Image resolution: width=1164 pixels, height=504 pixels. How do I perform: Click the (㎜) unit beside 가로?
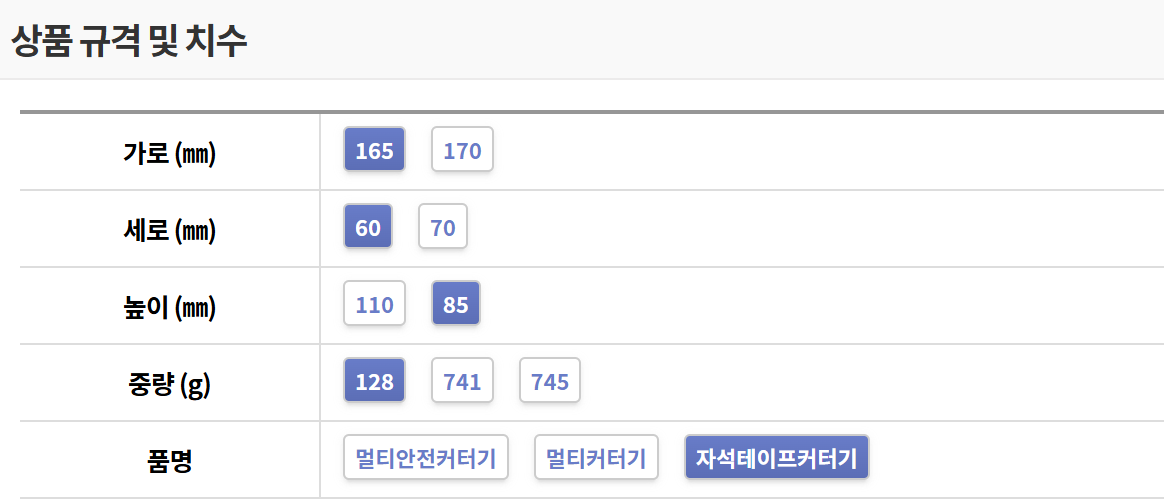coord(195,154)
